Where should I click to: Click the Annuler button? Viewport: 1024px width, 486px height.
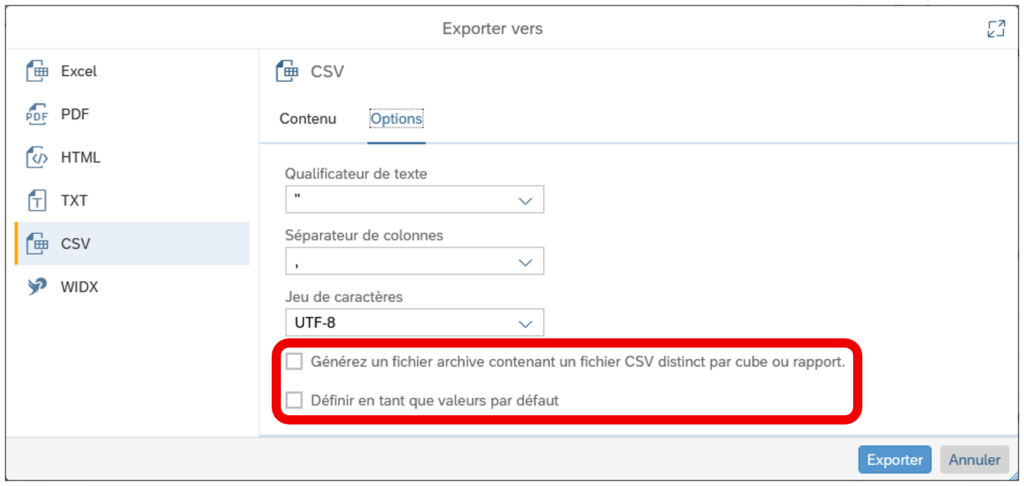point(974,460)
